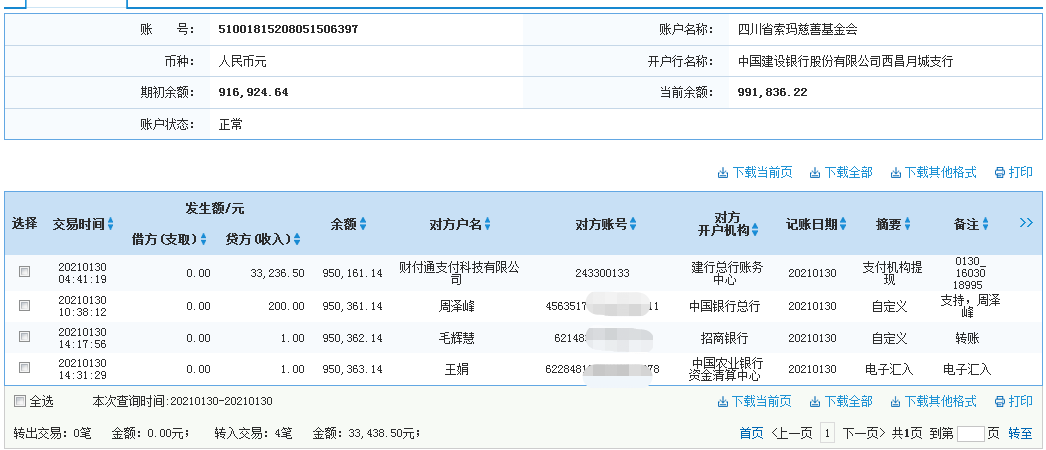This screenshot has height=450, width=1046.
Task: Enable the 全选 select-all checkbox
Action: pos(19,402)
